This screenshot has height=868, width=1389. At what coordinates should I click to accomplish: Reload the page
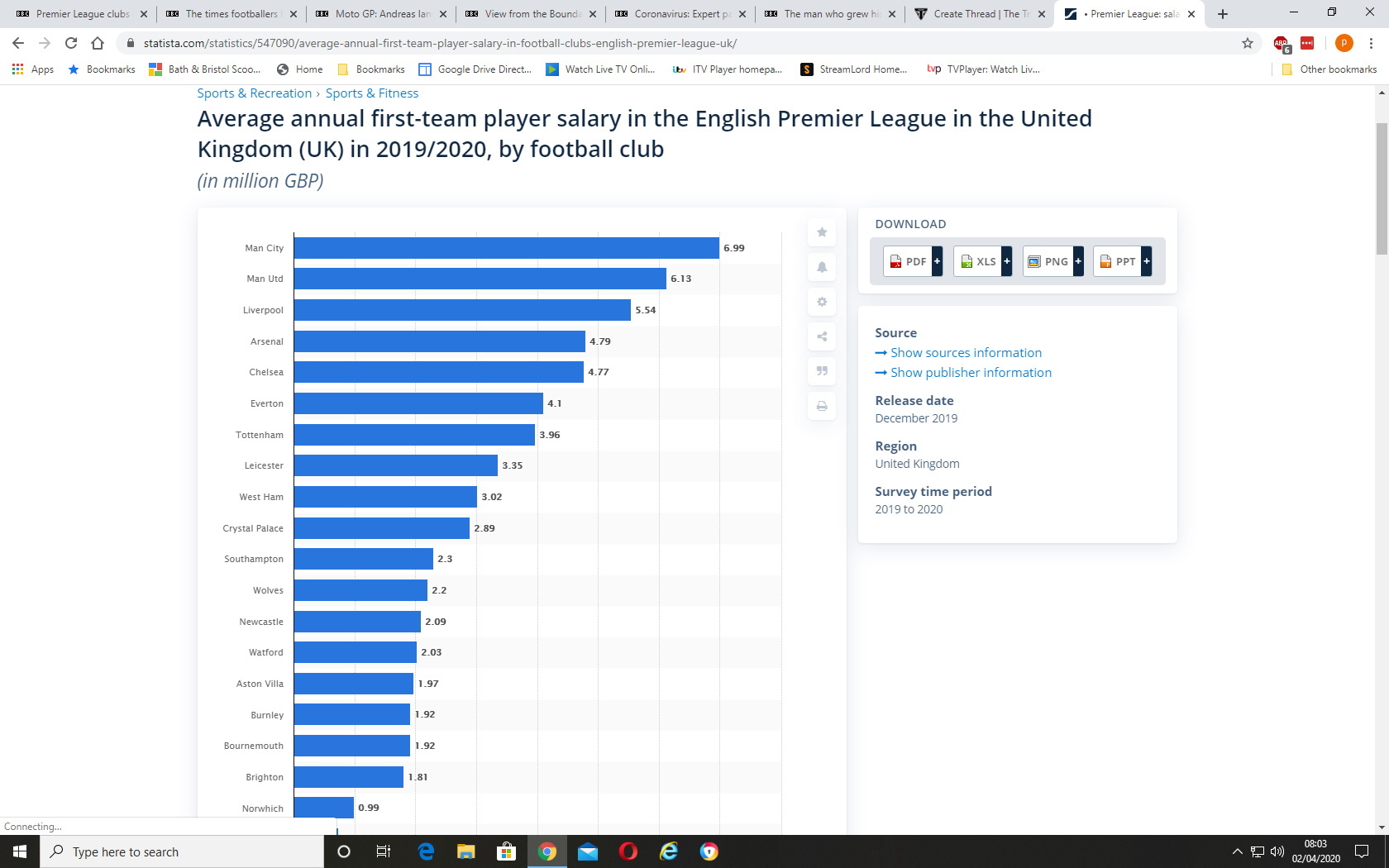point(71,43)
